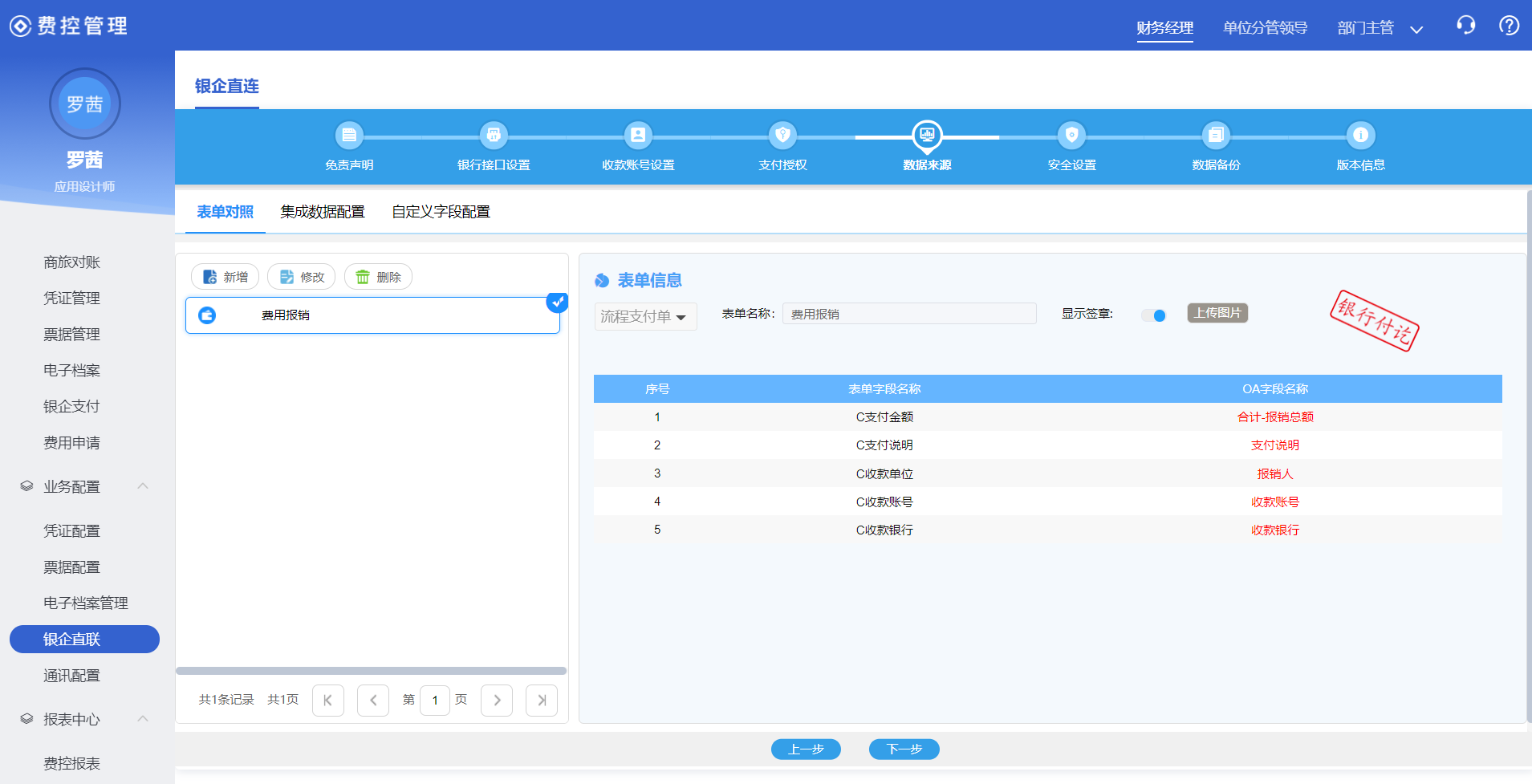Click the 上传图片 button

pos(1217,313)
